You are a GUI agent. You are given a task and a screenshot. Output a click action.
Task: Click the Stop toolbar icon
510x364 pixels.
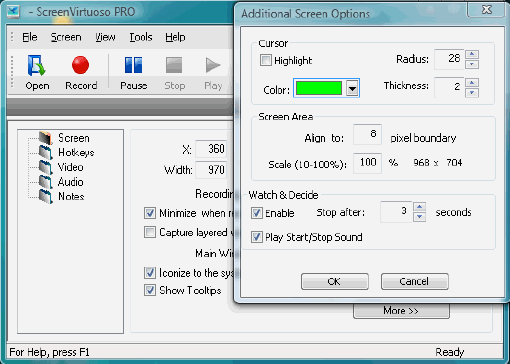(x=174, y=65)
